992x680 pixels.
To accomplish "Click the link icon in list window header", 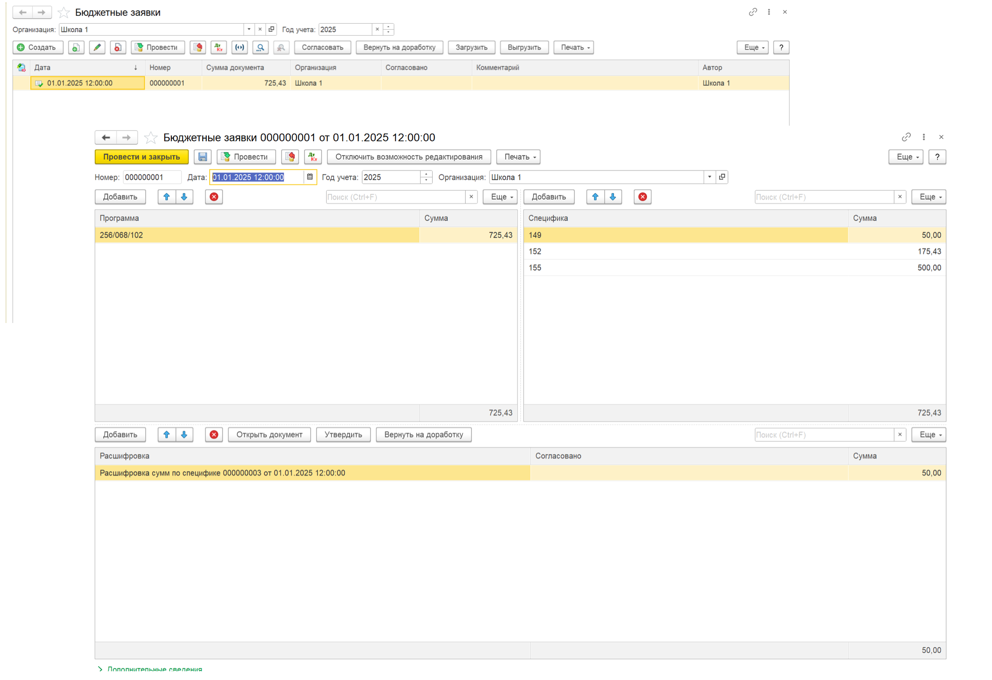I will [753, 12].
